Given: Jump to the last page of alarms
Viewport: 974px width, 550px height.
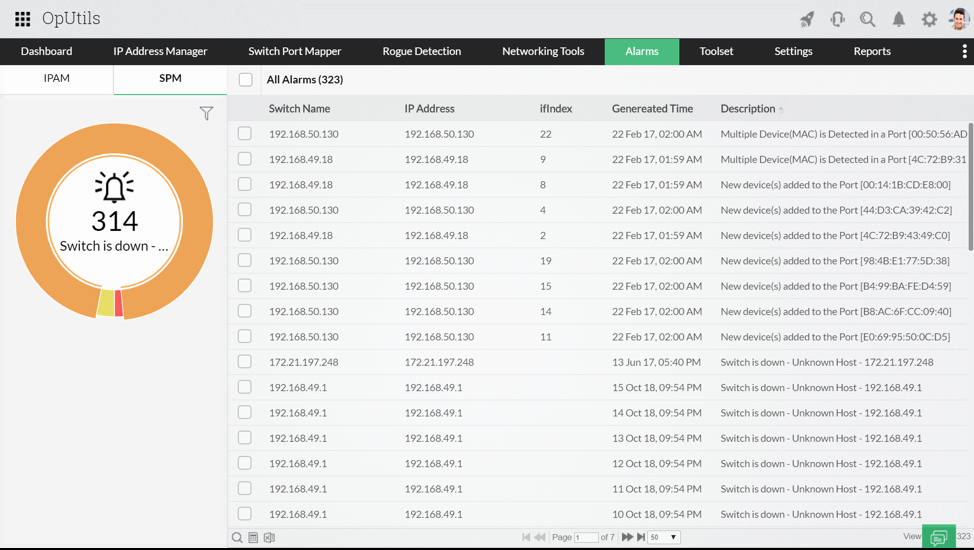Looking at the screenshot, I should (x=641, y=537).
